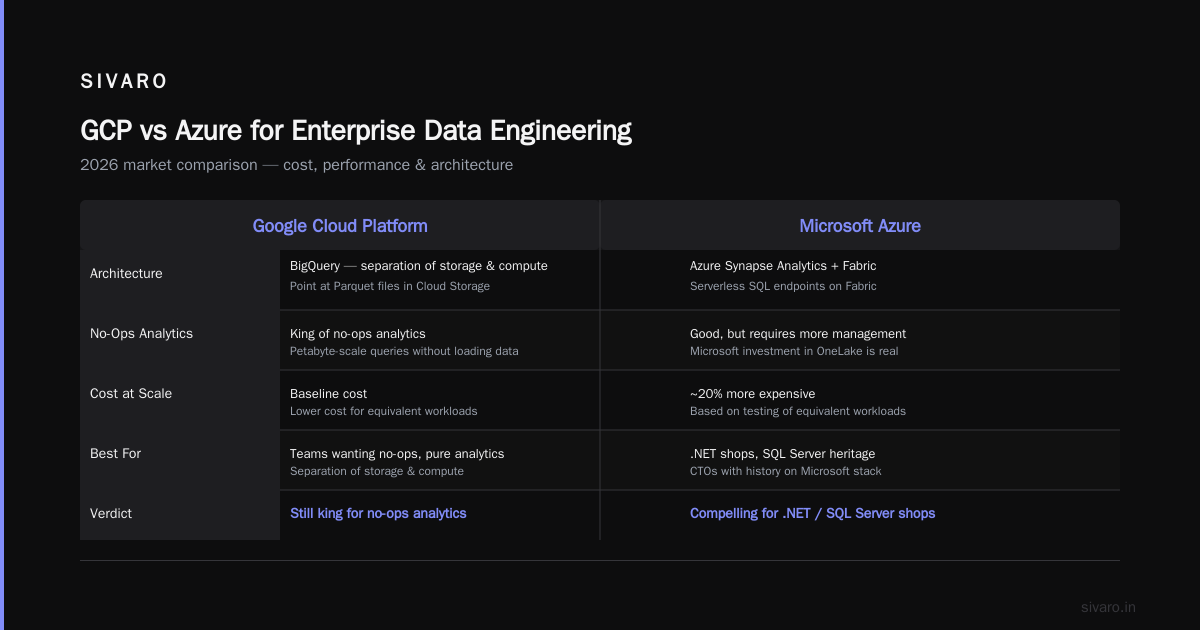The width and height of the screenshot is (1200, 630).
Task: Select 'Teams wanting no-ops, pure analytics'
Action: click(397, 454)
